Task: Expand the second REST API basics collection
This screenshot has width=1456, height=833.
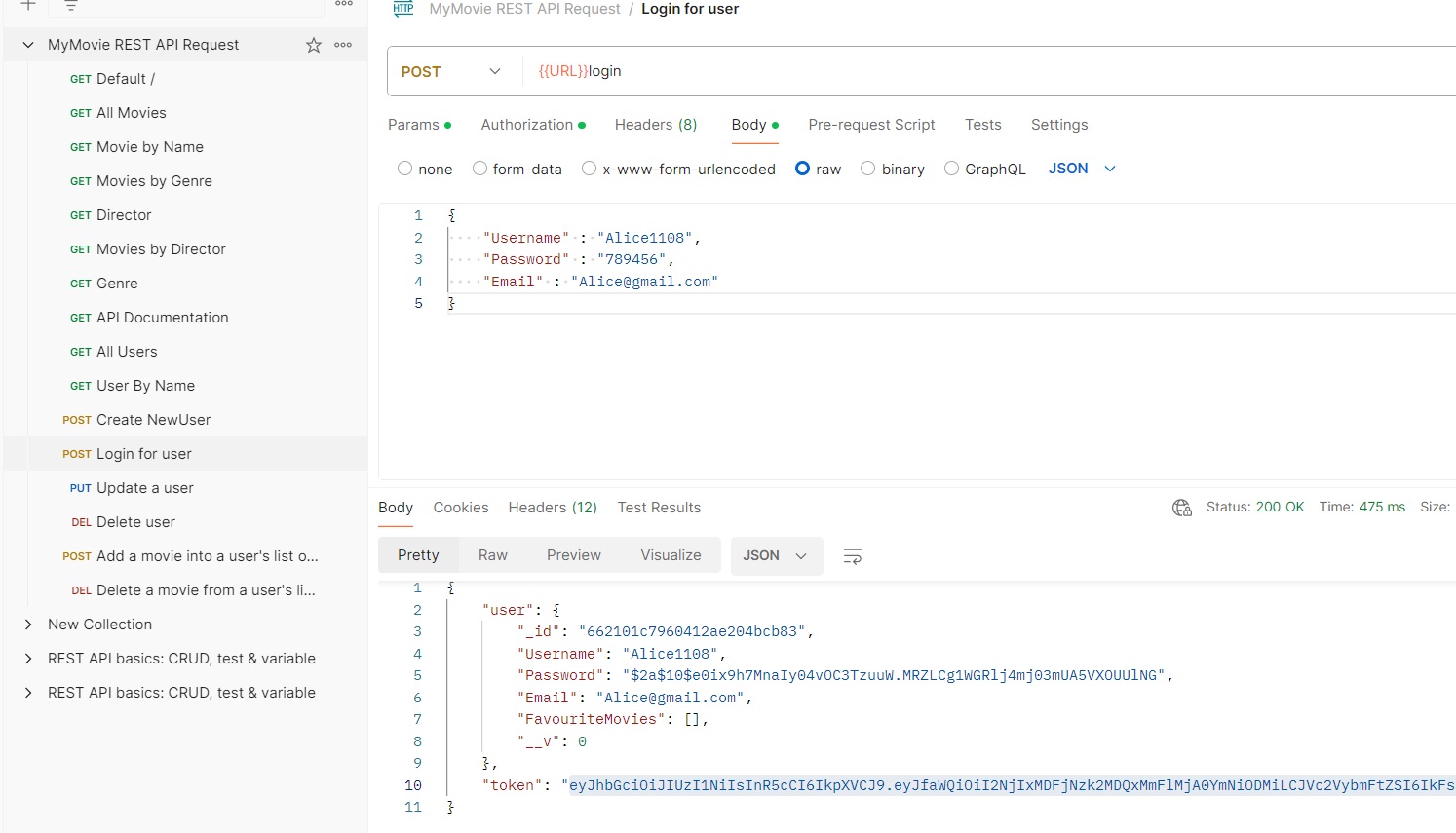Action: tap(28, 693)
